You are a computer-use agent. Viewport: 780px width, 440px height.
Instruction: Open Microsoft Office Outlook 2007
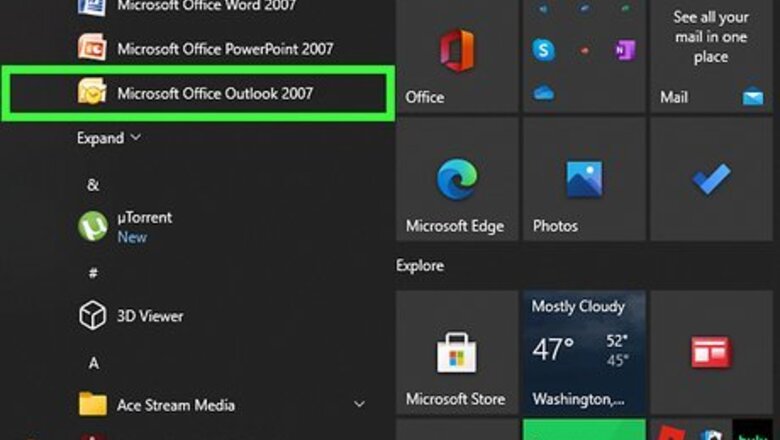214,94
